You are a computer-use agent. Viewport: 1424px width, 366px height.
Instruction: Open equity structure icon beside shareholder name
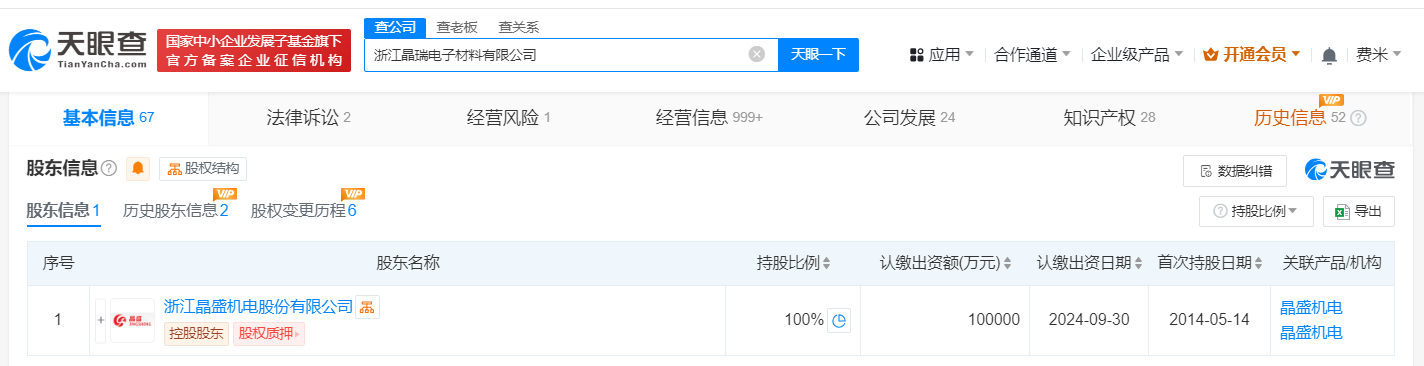point(368,307)
